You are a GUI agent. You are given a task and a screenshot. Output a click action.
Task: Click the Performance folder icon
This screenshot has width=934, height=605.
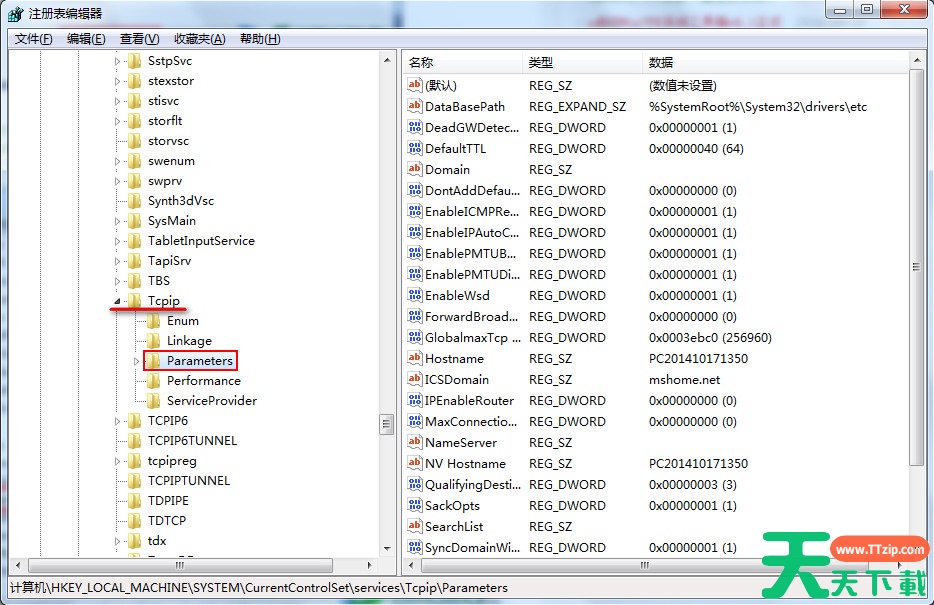point(153,381)
